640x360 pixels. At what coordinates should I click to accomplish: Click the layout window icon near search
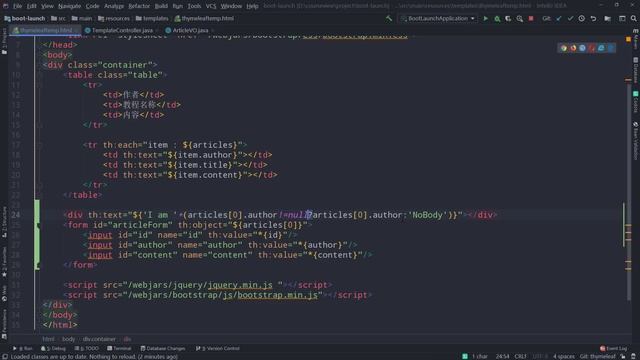pos(622,18)
